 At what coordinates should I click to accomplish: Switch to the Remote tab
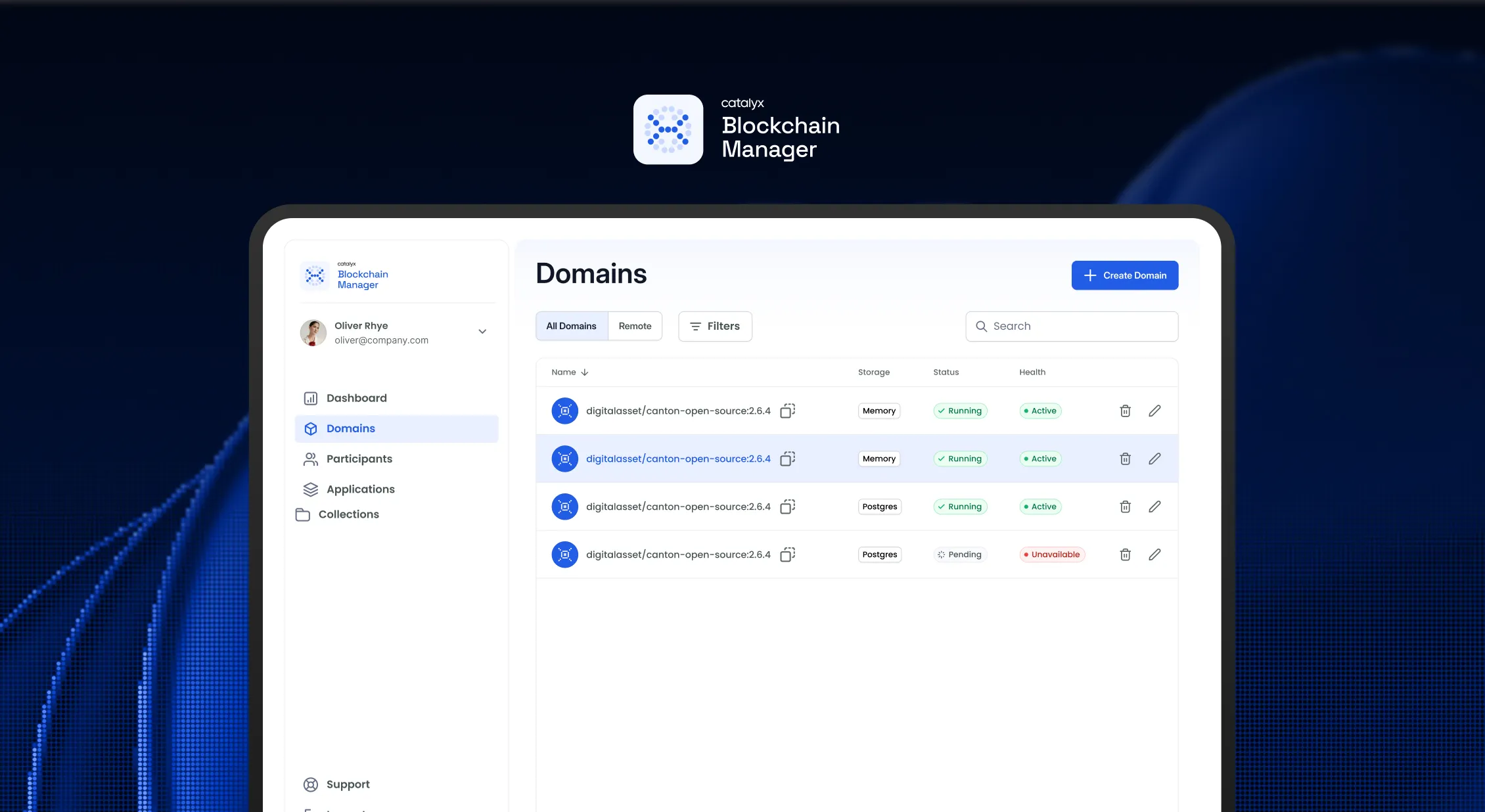click(x=634, y=326)
